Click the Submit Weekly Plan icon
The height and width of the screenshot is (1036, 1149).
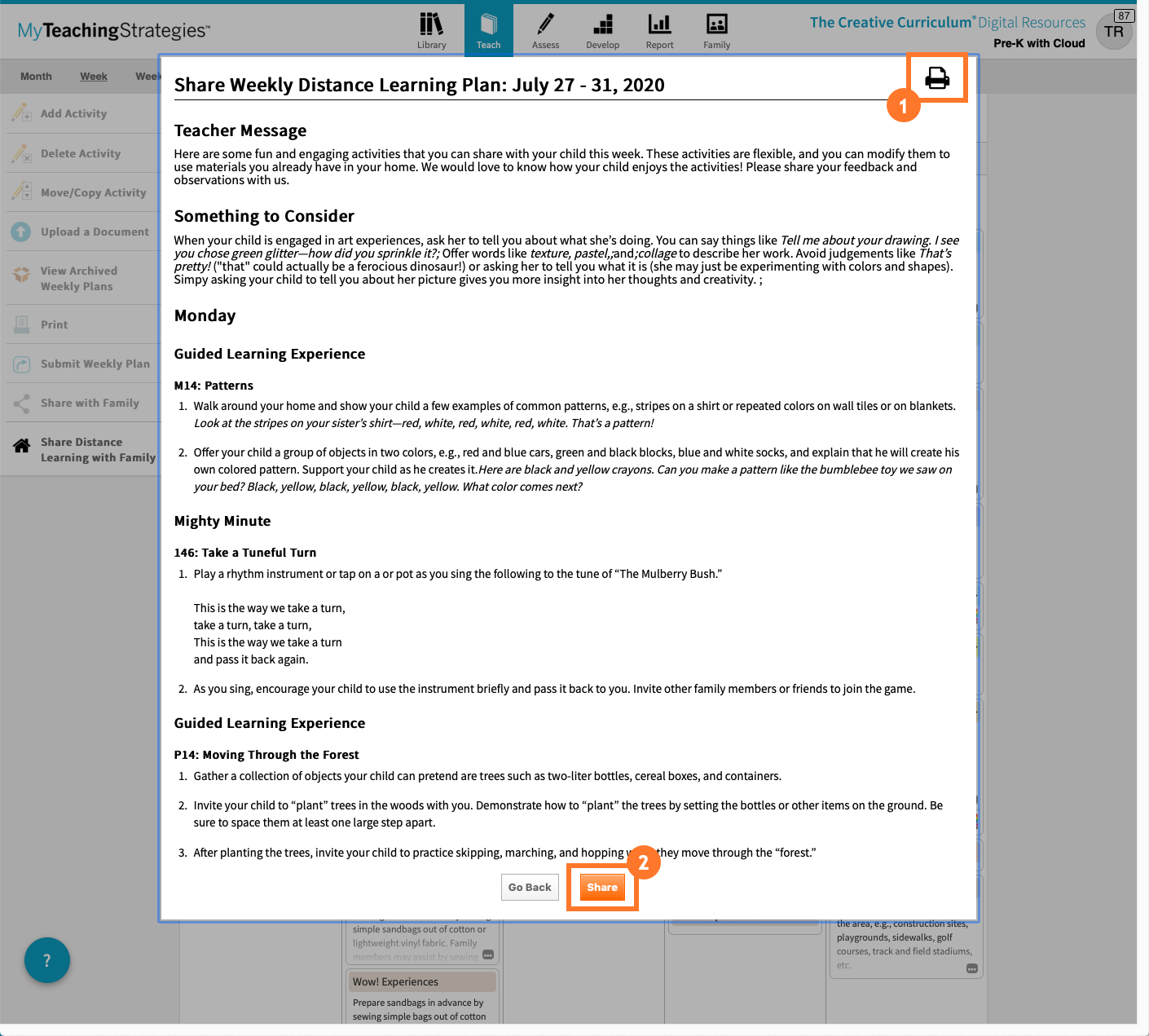[x=22, y=364]
